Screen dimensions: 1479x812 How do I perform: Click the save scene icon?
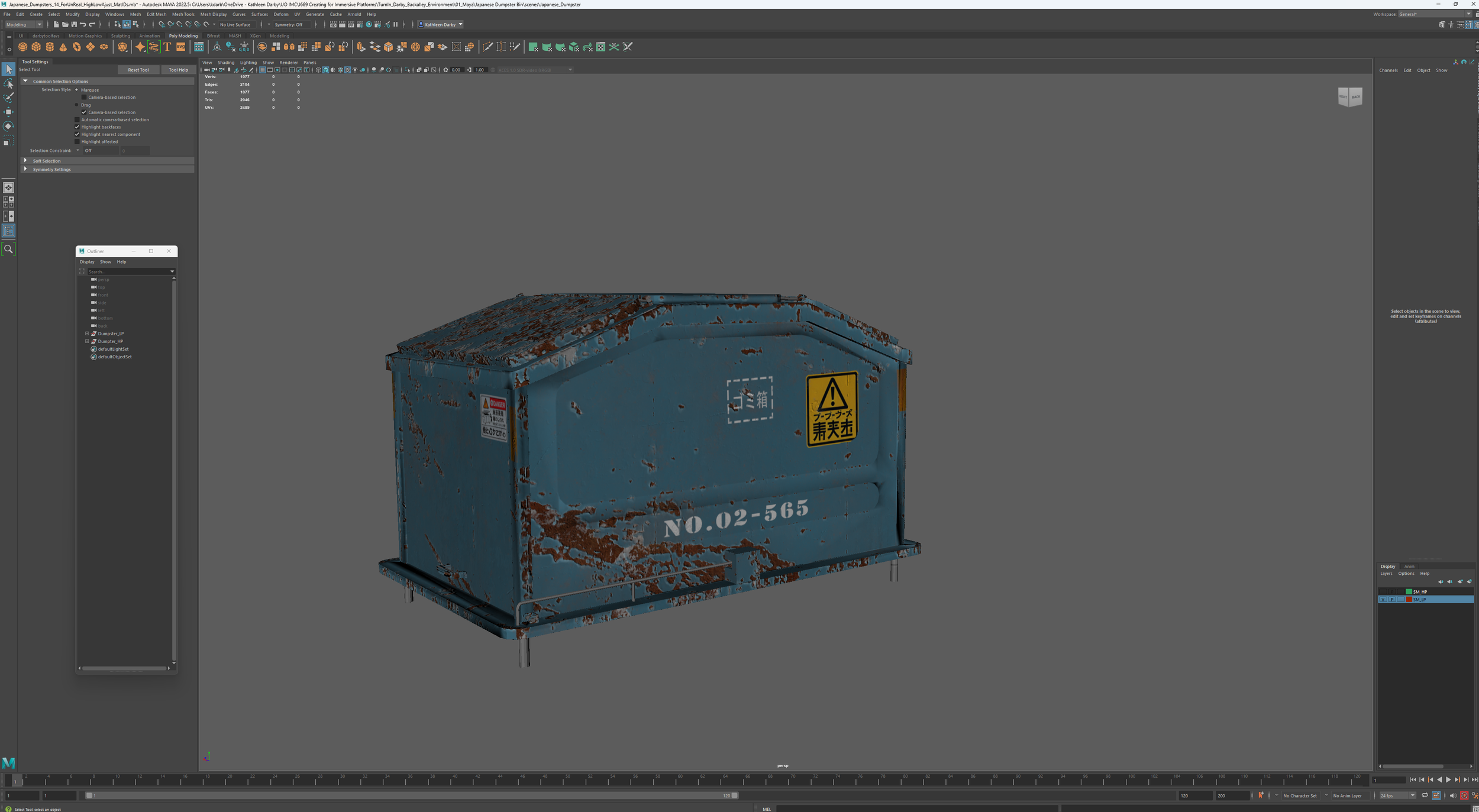click(x=74, y=24)
